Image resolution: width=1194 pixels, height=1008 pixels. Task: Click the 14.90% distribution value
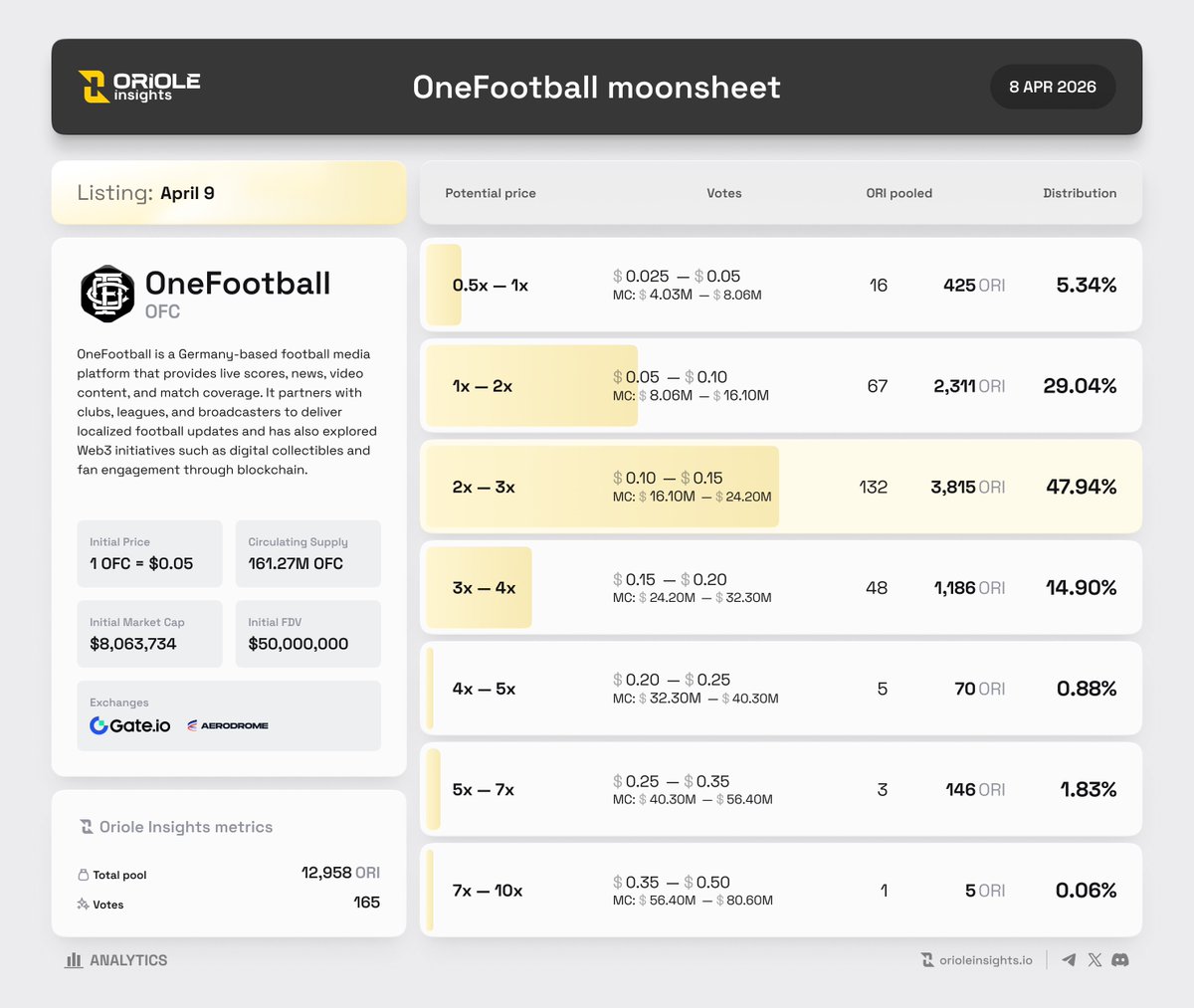[1082, 588]
